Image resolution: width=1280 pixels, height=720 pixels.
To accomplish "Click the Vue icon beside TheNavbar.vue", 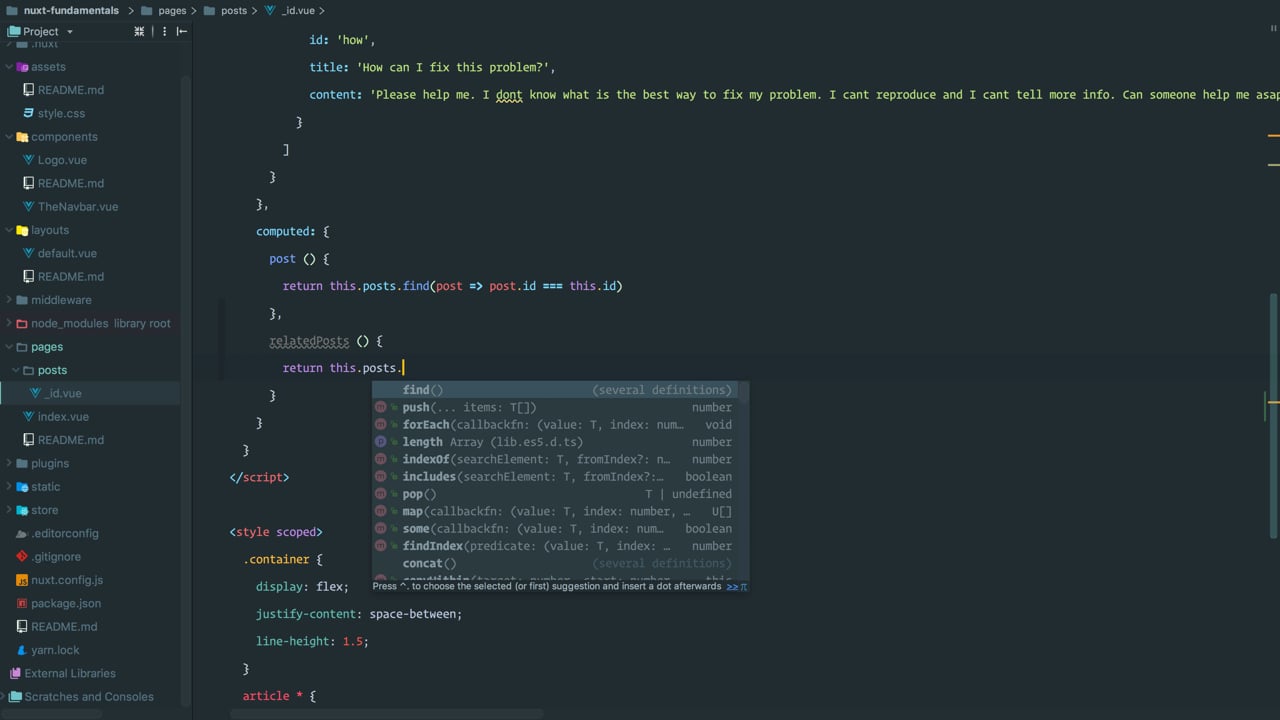I will 29,207.
